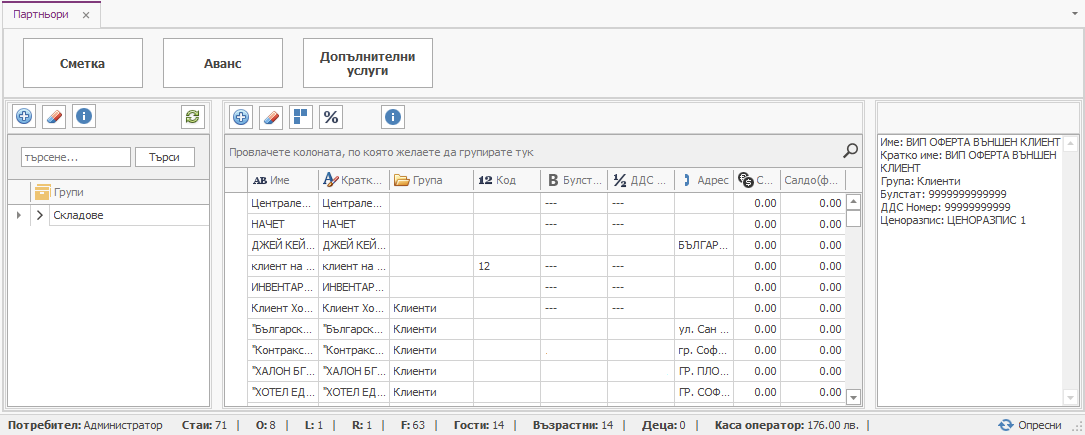Click the partners grid scrollbar down arrow

(853, 397)
